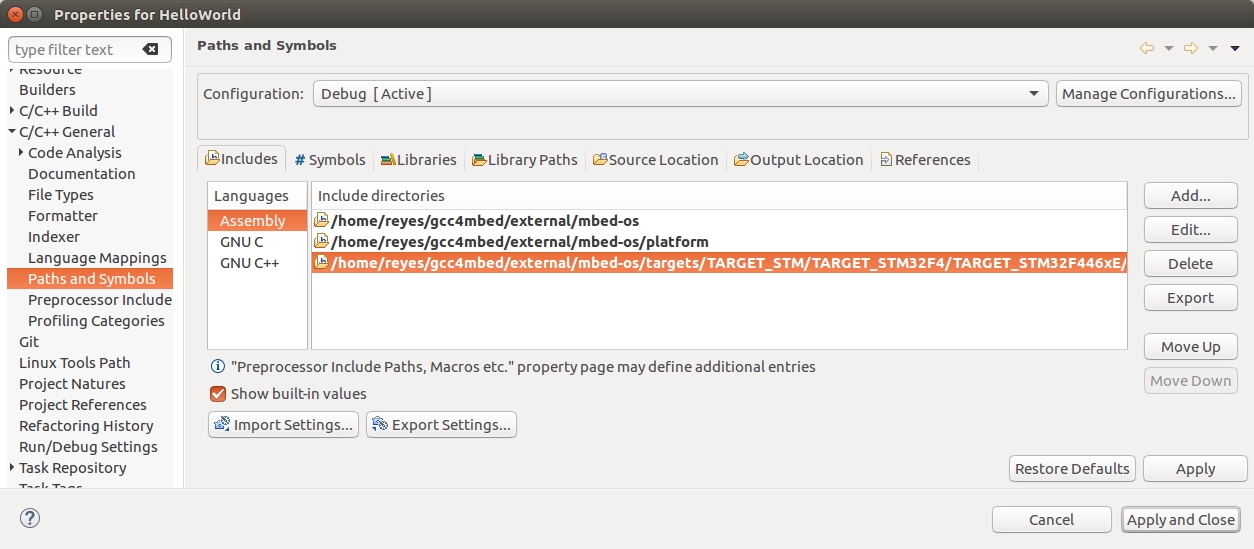This screenshot has width=1254, height=549.
Task: Click the type filter text field
Action: (75, 49)
